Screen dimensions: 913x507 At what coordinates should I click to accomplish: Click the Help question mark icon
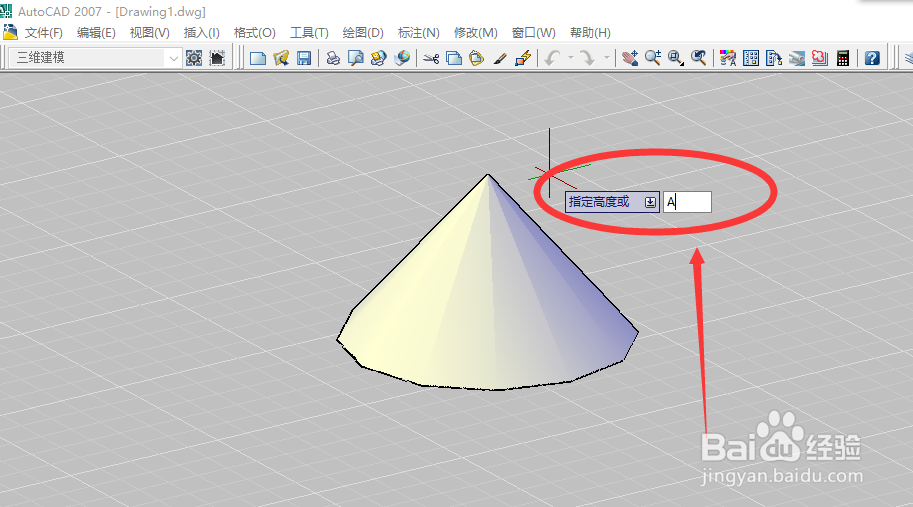[x=872, y=58]
